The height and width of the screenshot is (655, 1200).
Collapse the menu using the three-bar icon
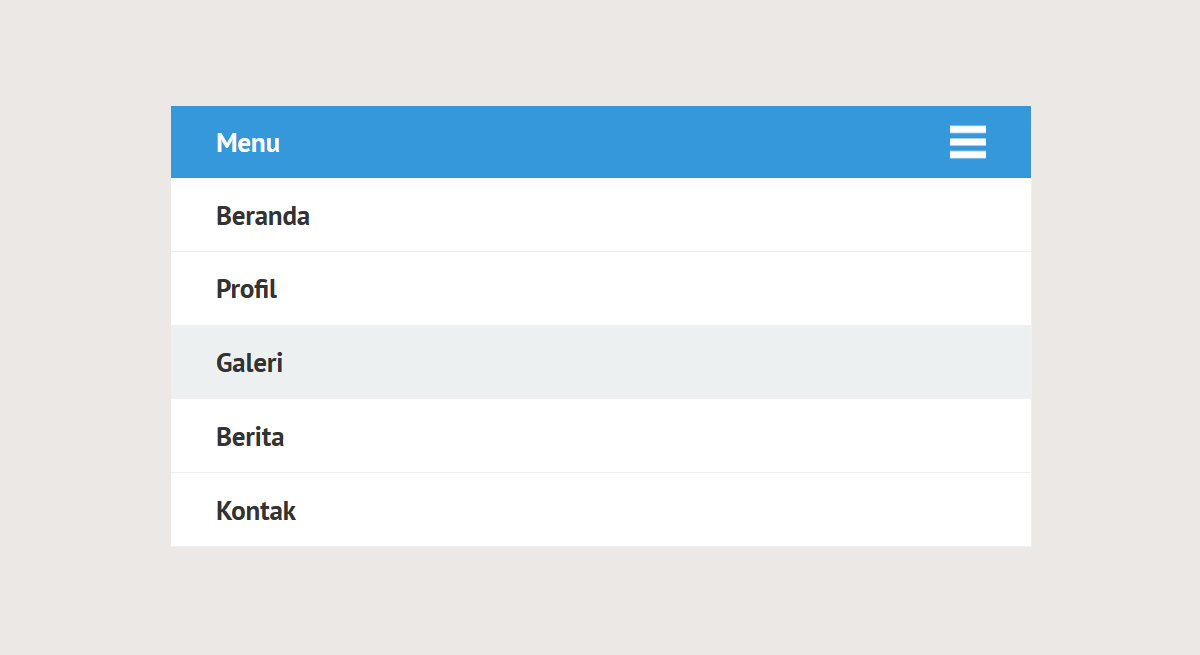[968, 142]
